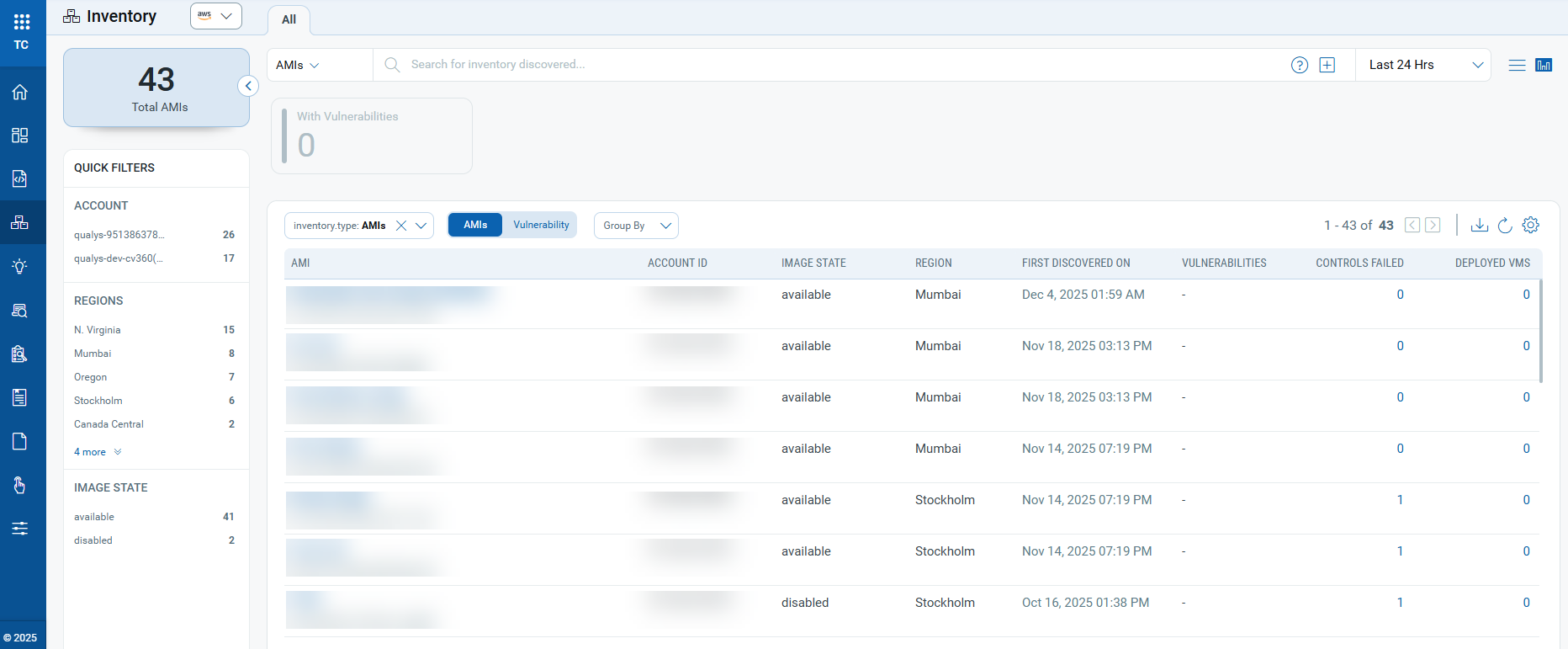Open the Group By dropdown
Image resolution: width=1568 pixels, height=649 pixels.
click(636, 226)
